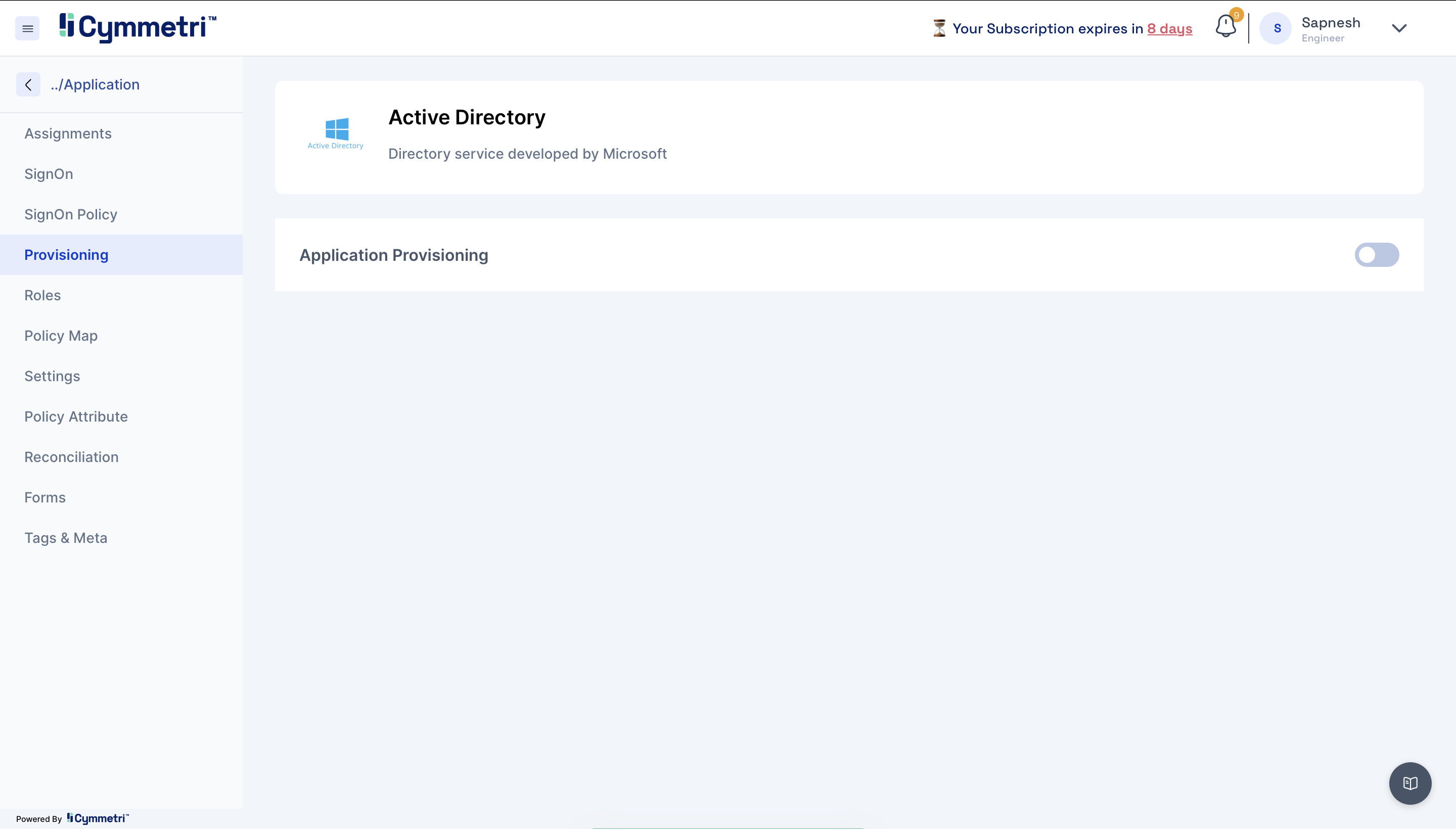
Task: Expand the Sapnesh user profile dropdown
Action: [x=1398, y=28]
